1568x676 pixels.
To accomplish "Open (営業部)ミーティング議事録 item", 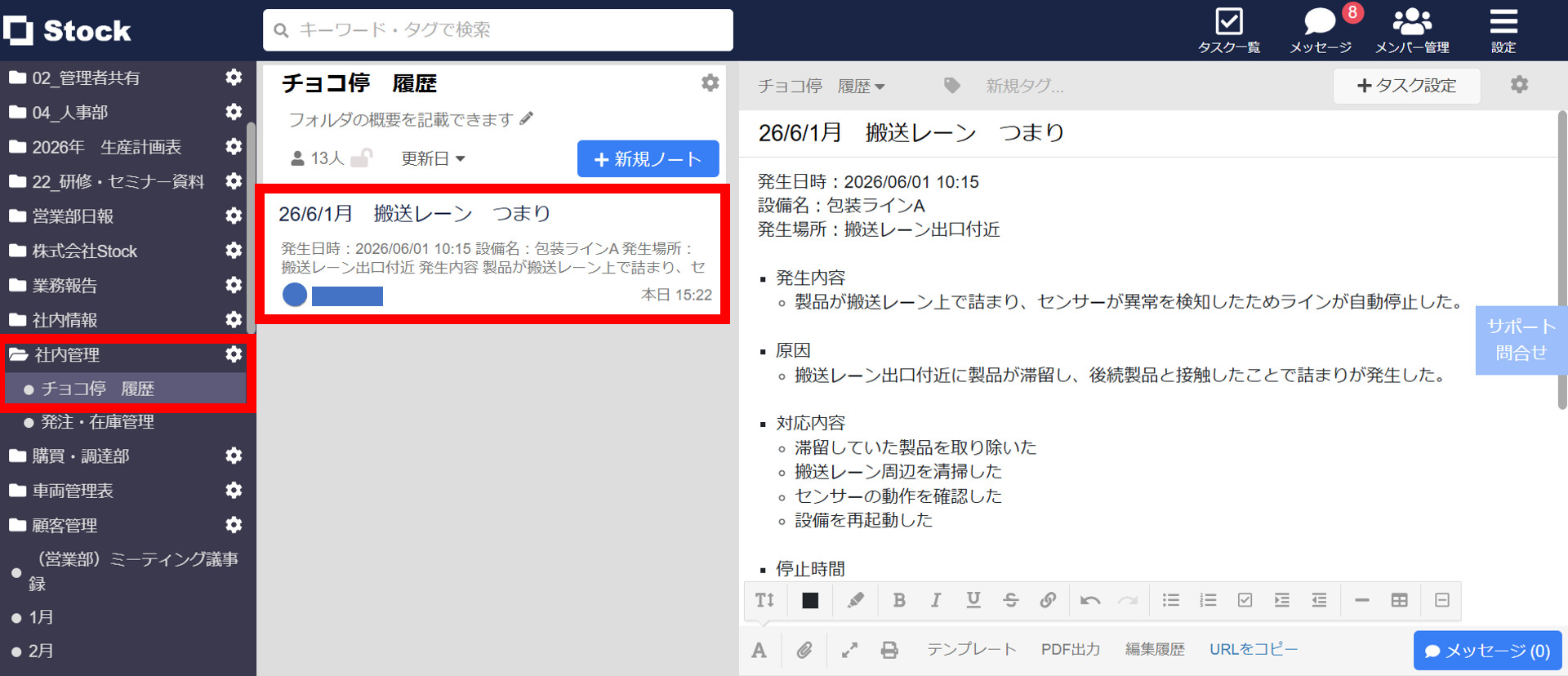I will [133, 571].
